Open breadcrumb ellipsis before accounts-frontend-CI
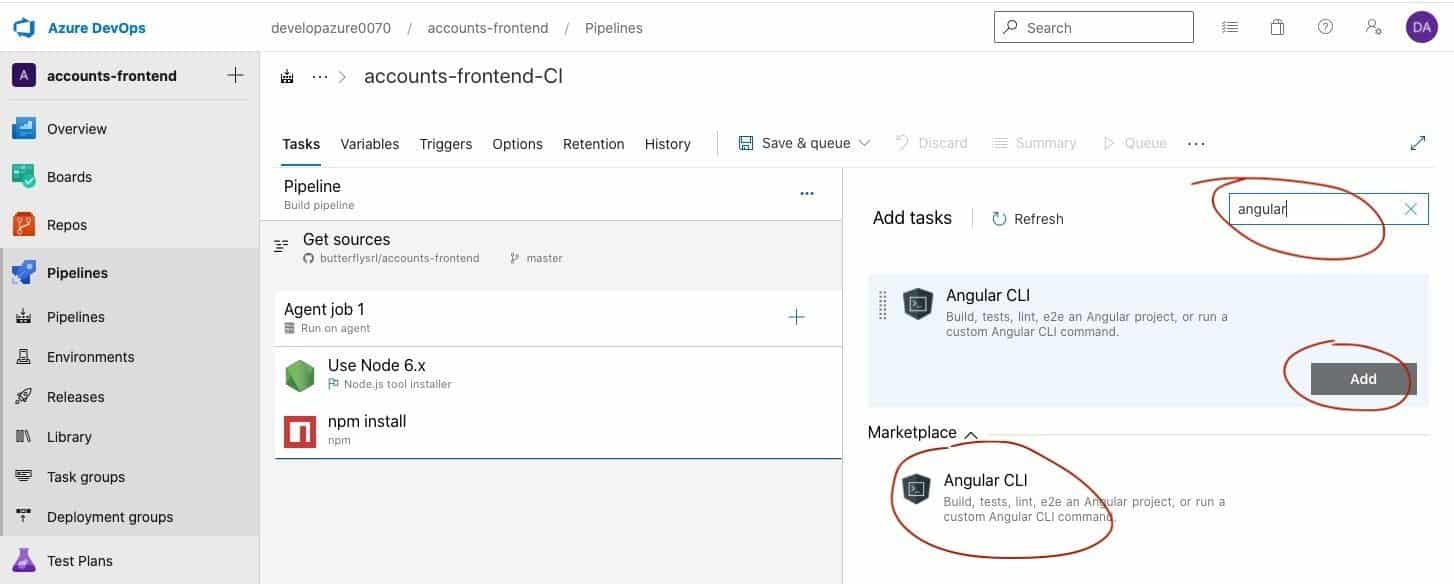This screenshot has height=584, width=1454. 320,76
